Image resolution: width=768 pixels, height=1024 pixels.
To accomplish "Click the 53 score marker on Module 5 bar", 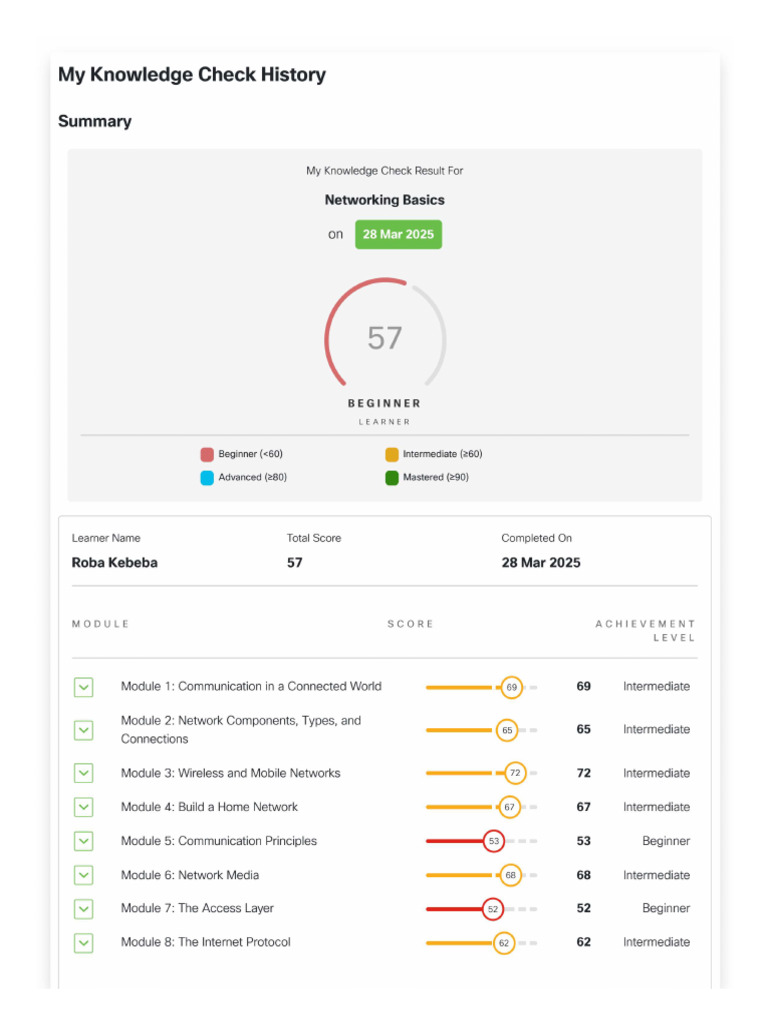I will 494,841.
